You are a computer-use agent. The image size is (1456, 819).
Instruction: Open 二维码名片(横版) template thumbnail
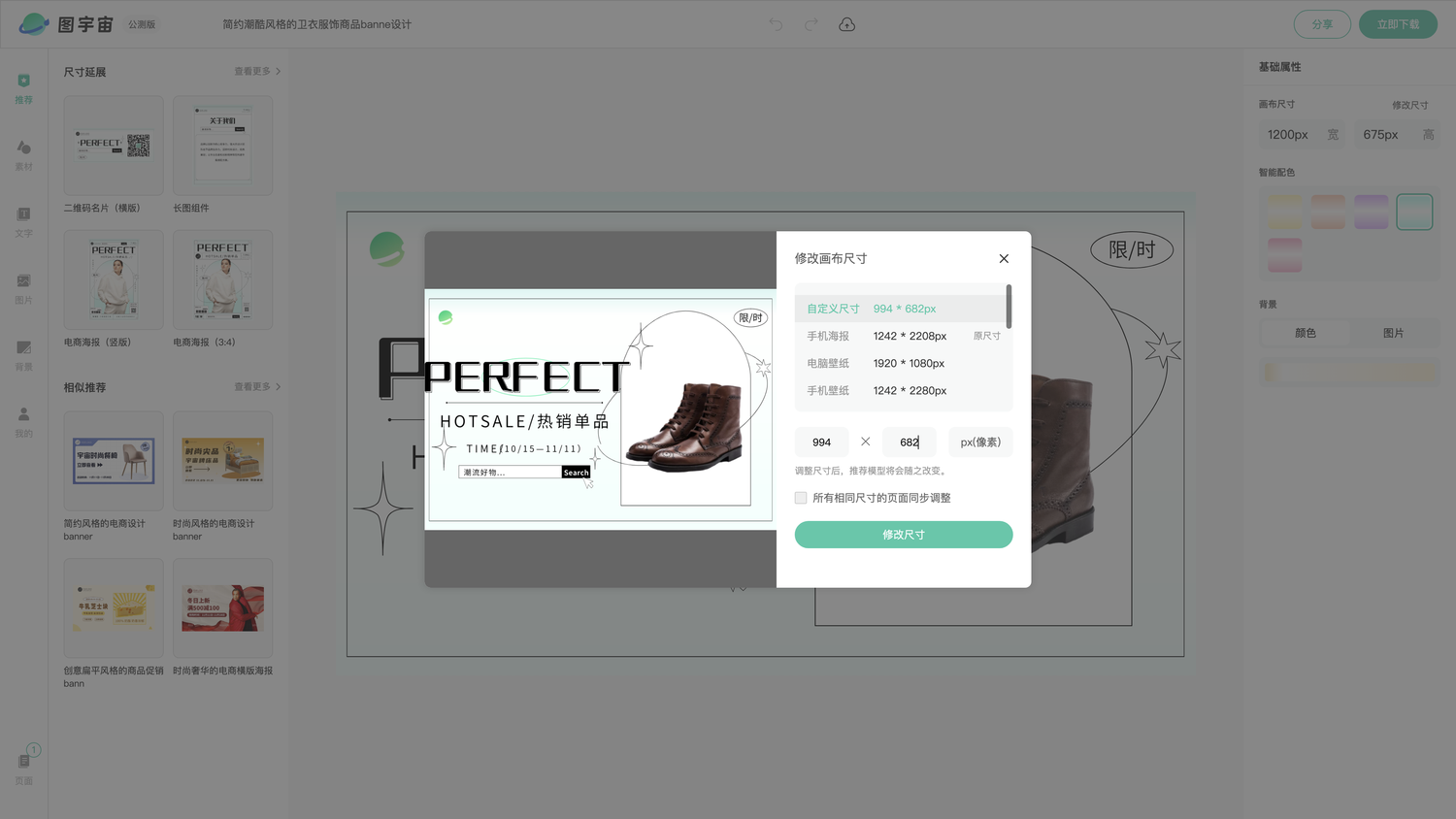coord(114,146)
